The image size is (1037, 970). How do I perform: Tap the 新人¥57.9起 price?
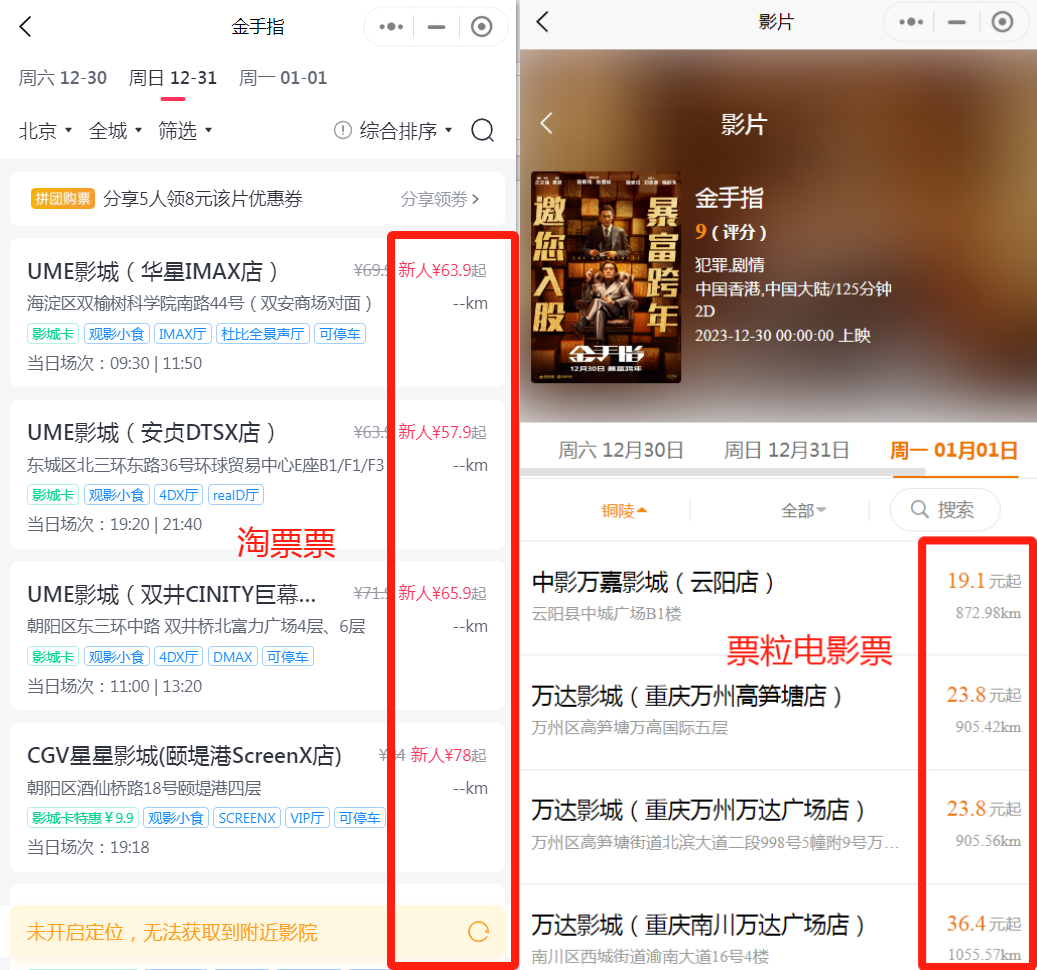[442, 432]
